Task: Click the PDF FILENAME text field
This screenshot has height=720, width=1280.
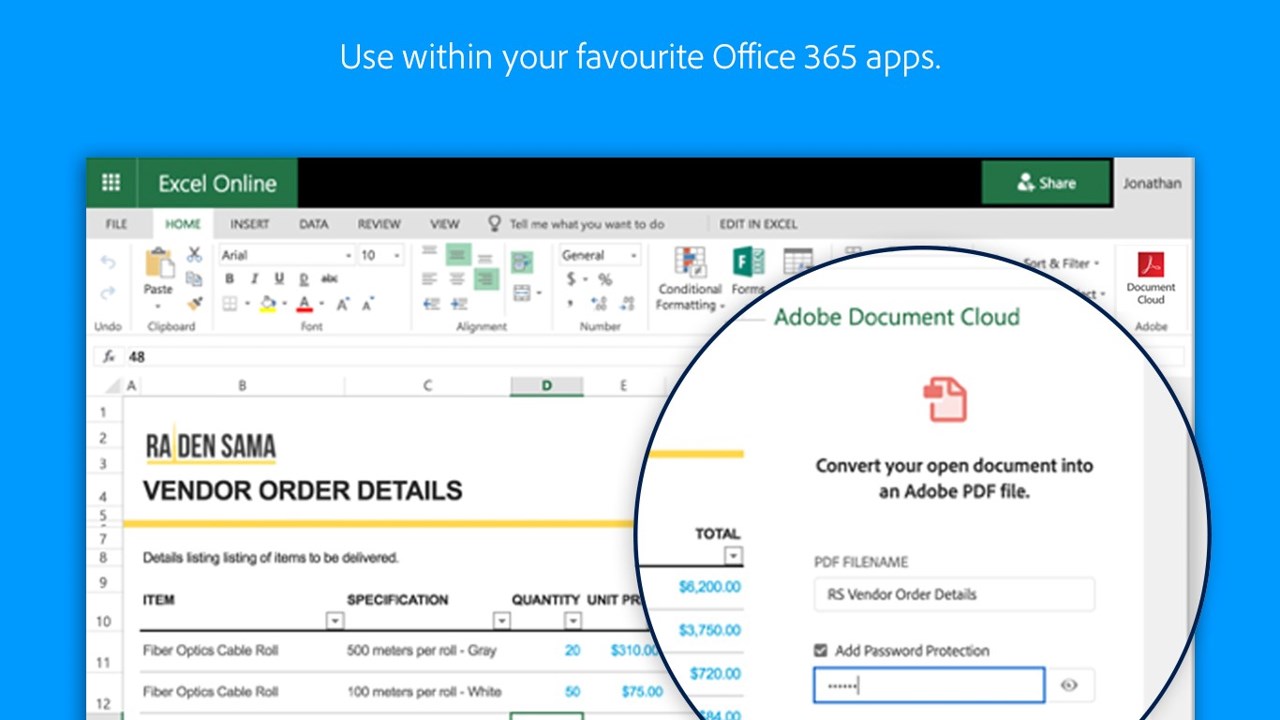Action: (x=954, y=594)
